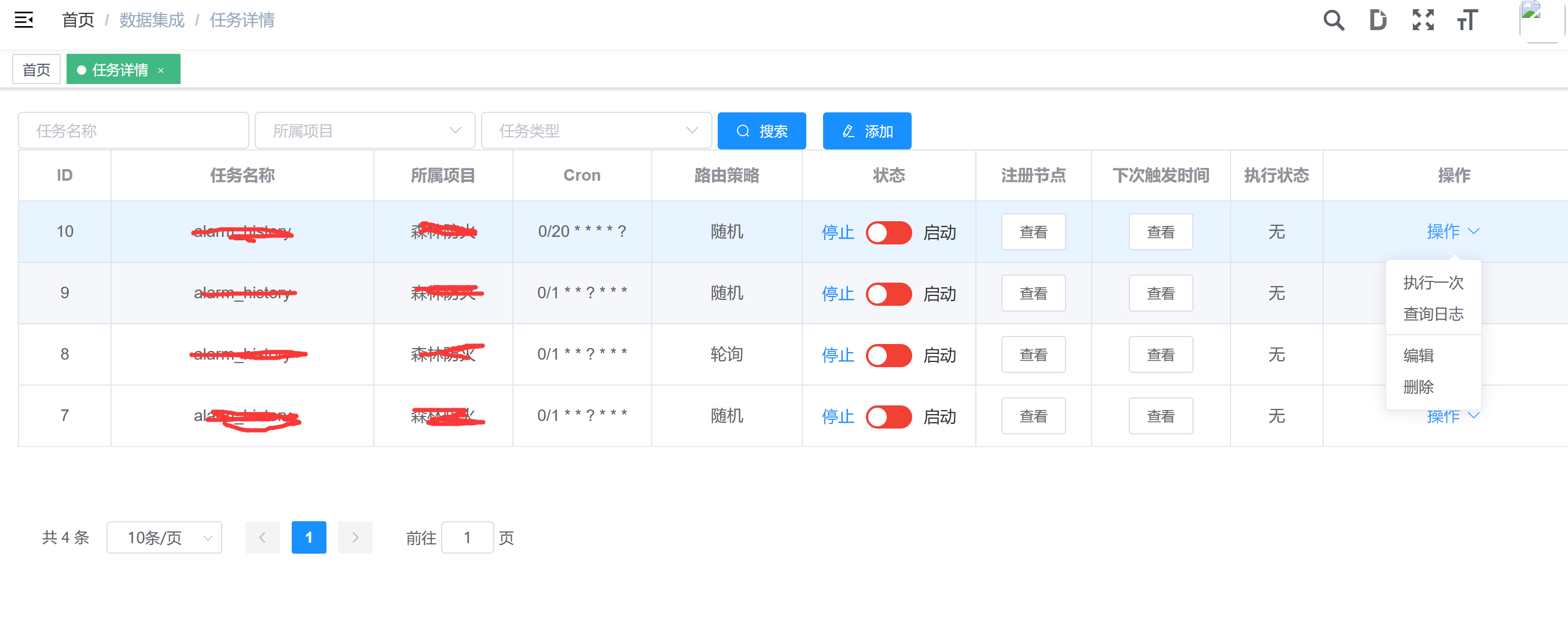Toggle the status switch for task ID 10
This screenshot has height=622, width=1568.
click(x=888, y=232)
